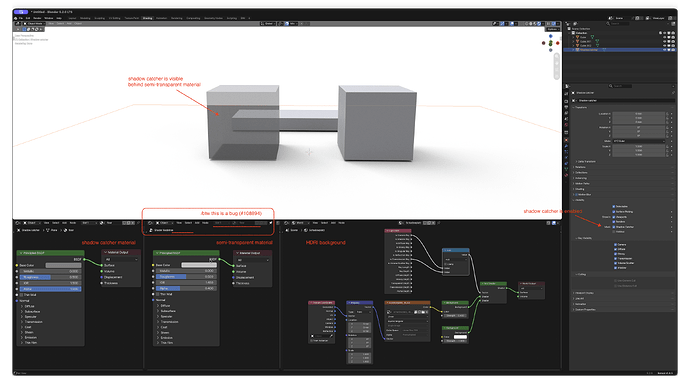Toggle the eye visibility of Shadow catcher in outliner
This screenshot has width=690, height=392.
[x=664, y=50]
